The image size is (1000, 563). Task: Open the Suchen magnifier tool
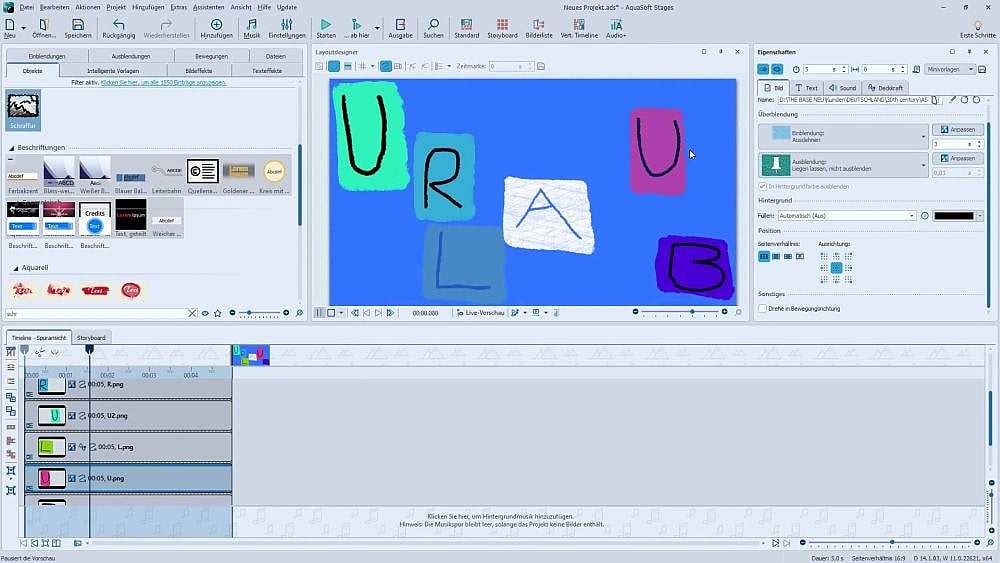pyautogui.click(x=433, y=24)
